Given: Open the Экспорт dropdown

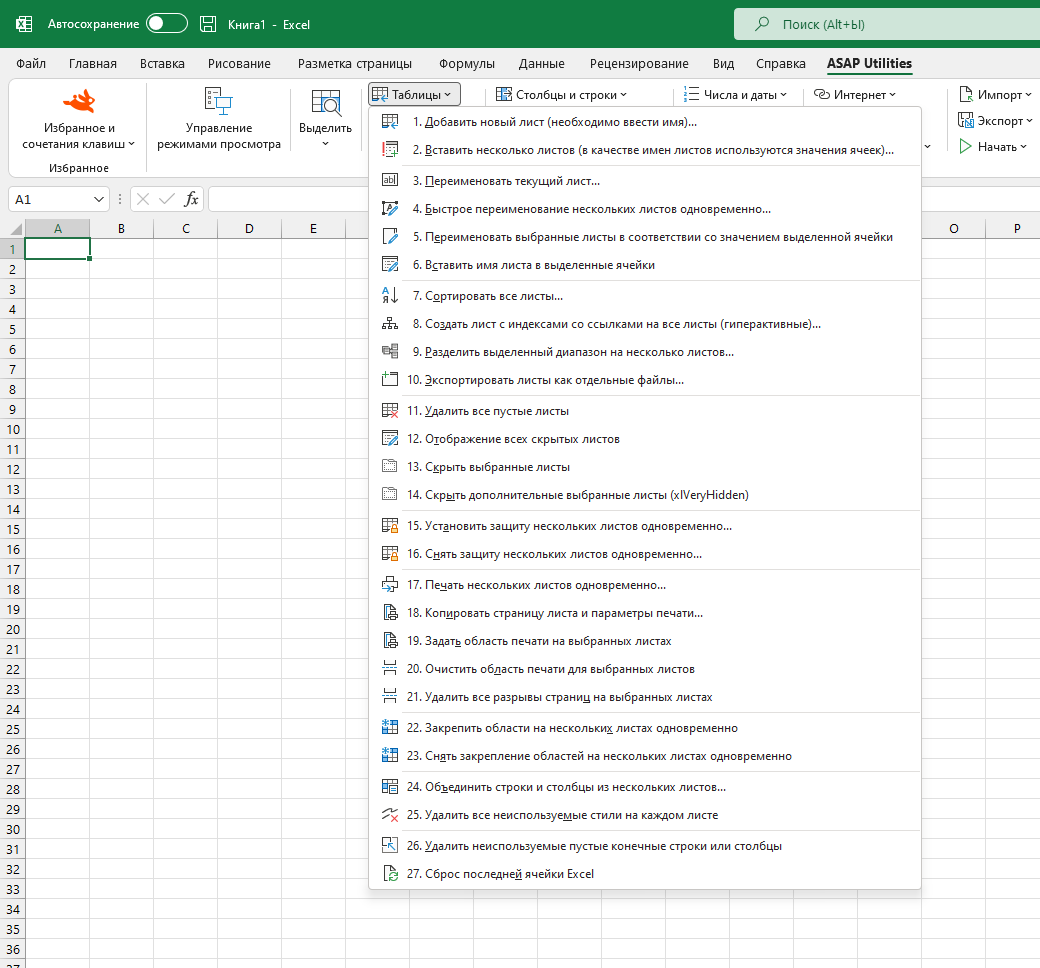Looking at the screenshot, I should coord(996,121).
